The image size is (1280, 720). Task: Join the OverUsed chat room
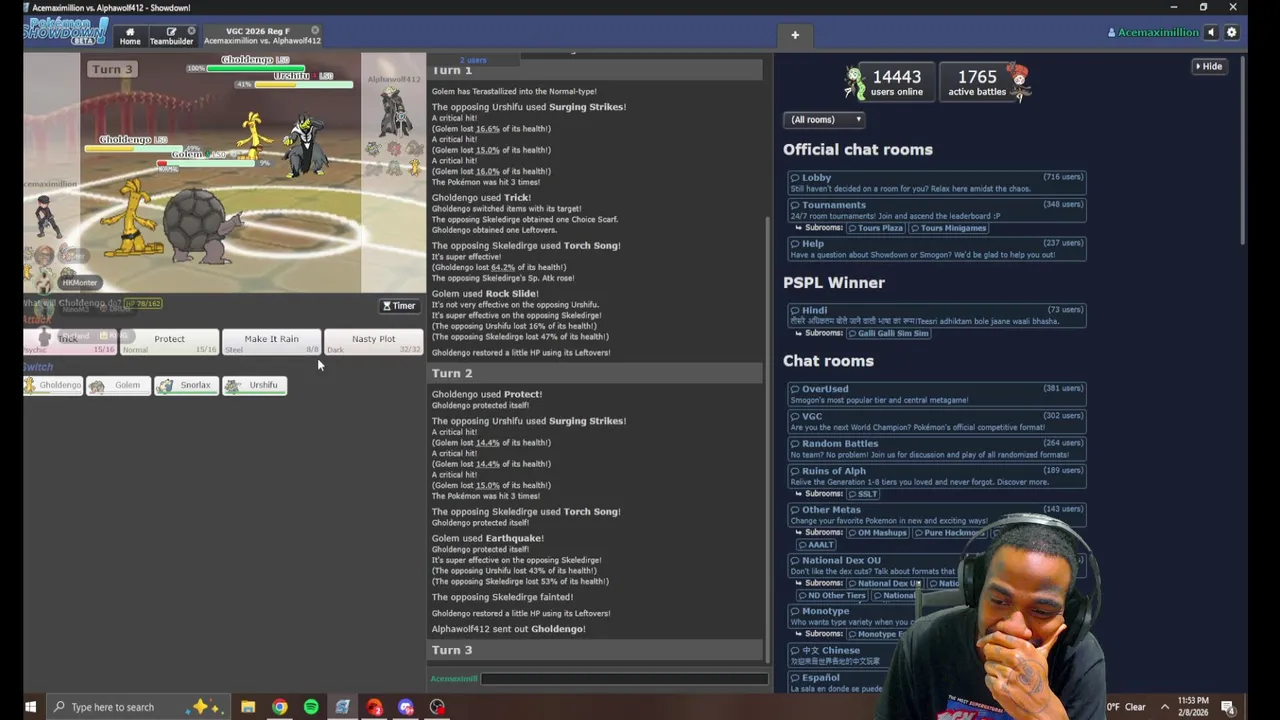937,394
